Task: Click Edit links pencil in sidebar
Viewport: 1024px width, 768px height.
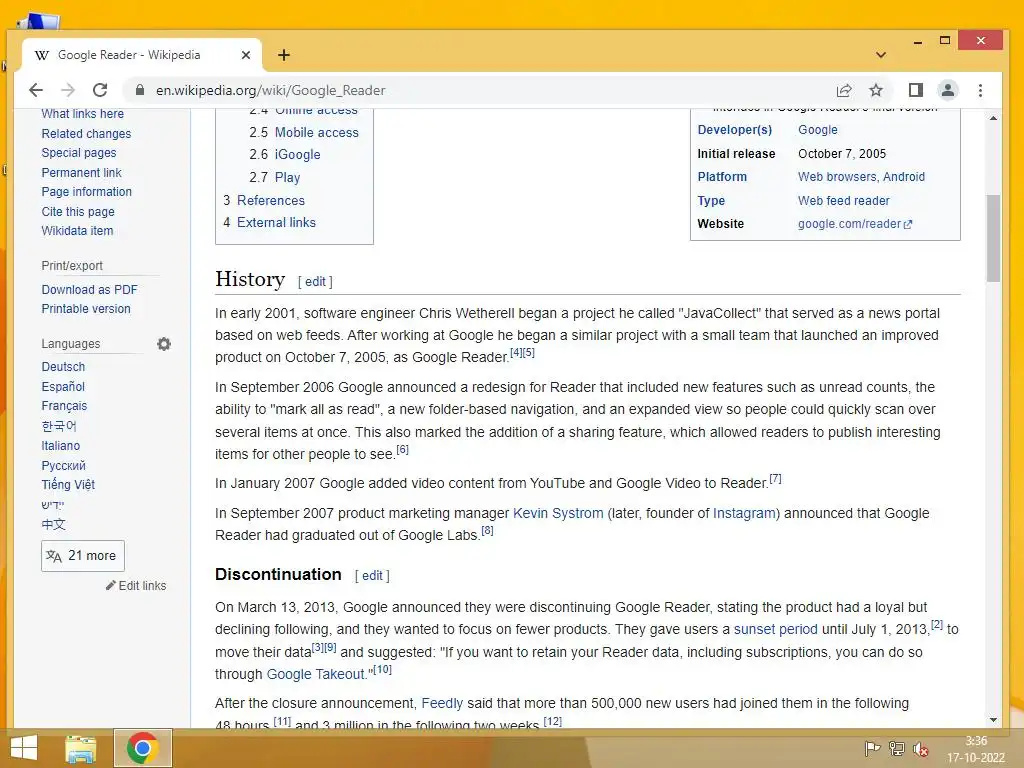Action: (x=136, y=585)
